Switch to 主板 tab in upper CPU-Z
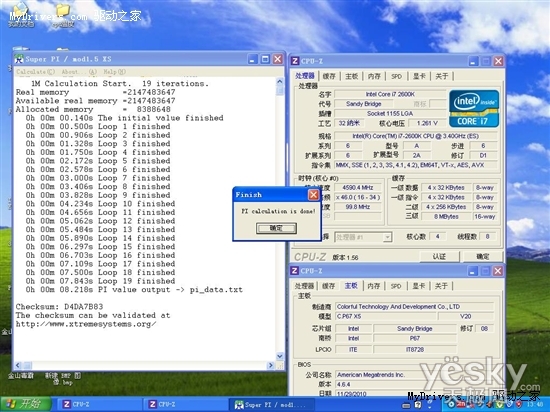This screenshot has height=412, width=550. [x=351, y=76]
